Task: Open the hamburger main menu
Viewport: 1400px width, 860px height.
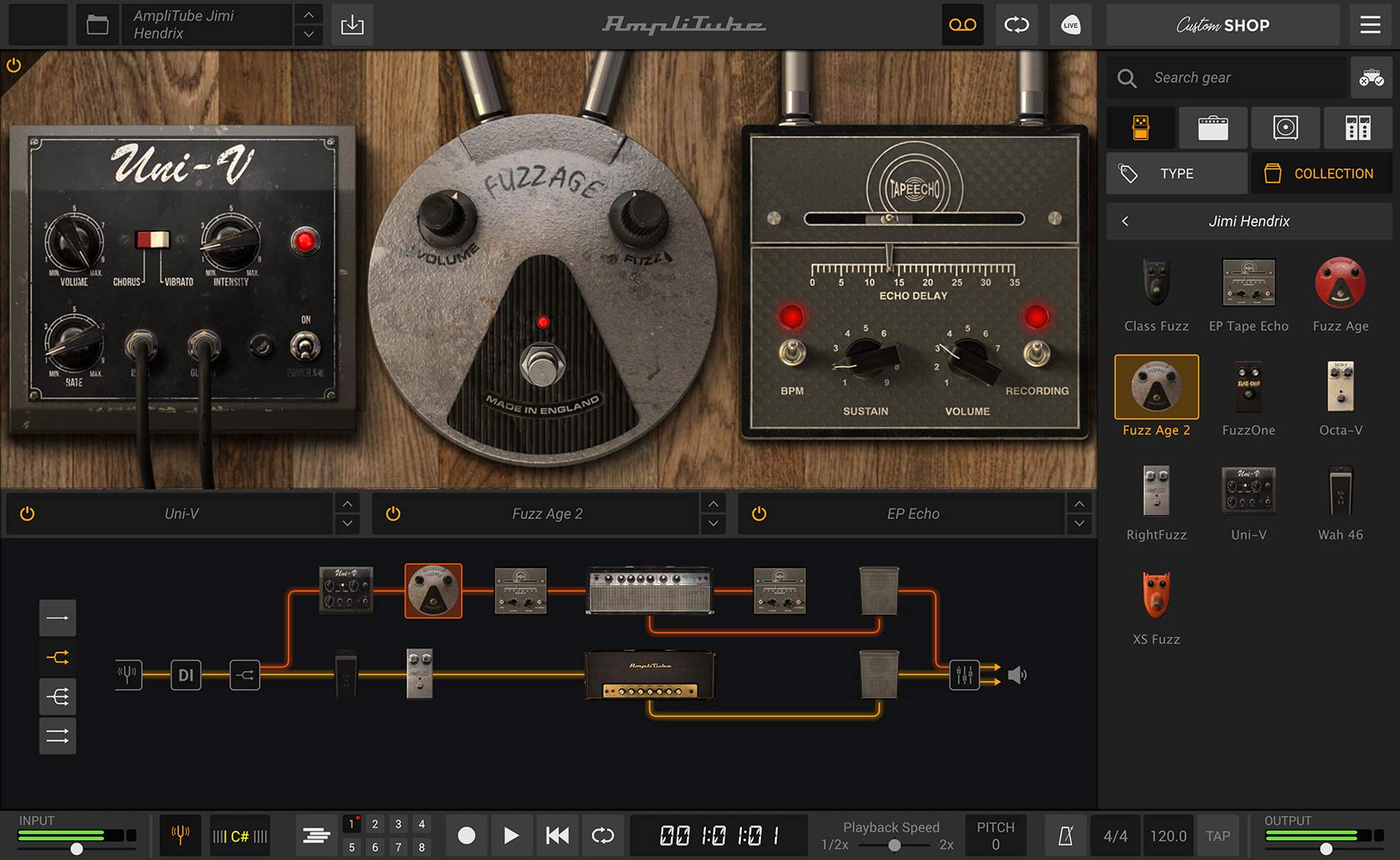Action: [1371, 25]
